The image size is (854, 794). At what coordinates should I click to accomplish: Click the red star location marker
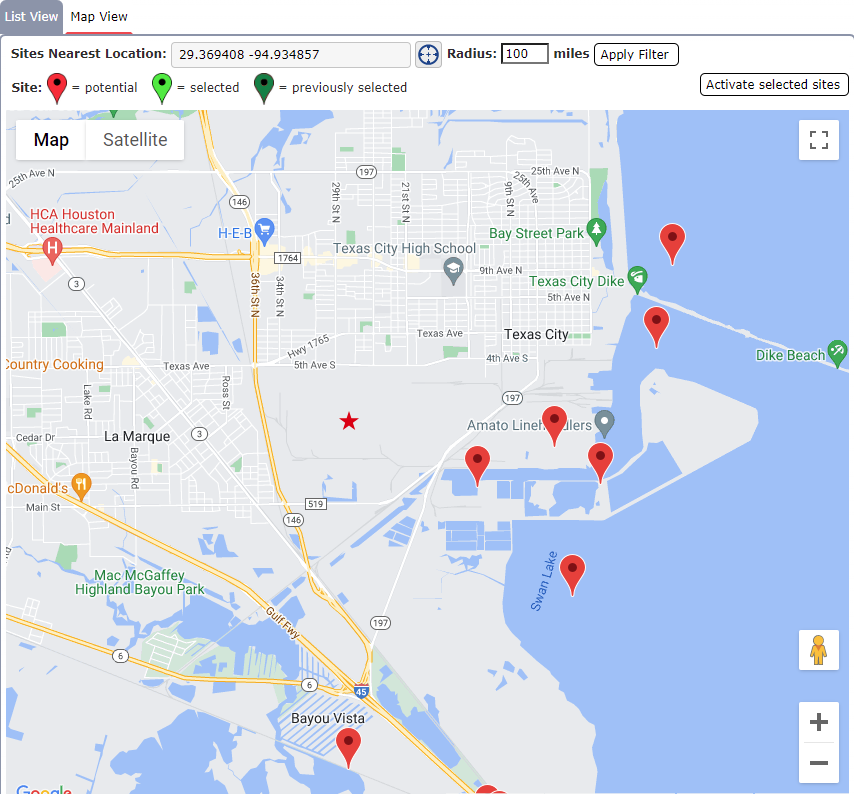(x=349, y=421)
